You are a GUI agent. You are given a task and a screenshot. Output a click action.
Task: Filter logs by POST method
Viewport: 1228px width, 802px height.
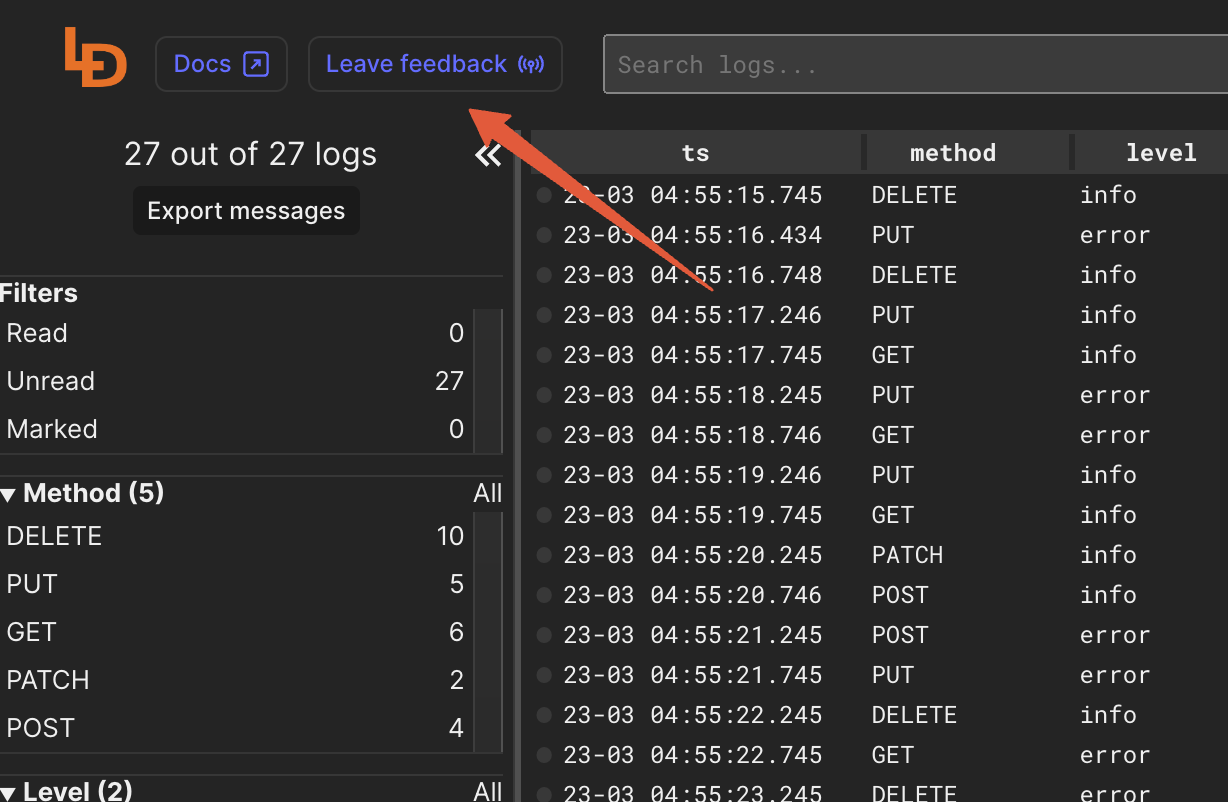click(x=41, y=729)
